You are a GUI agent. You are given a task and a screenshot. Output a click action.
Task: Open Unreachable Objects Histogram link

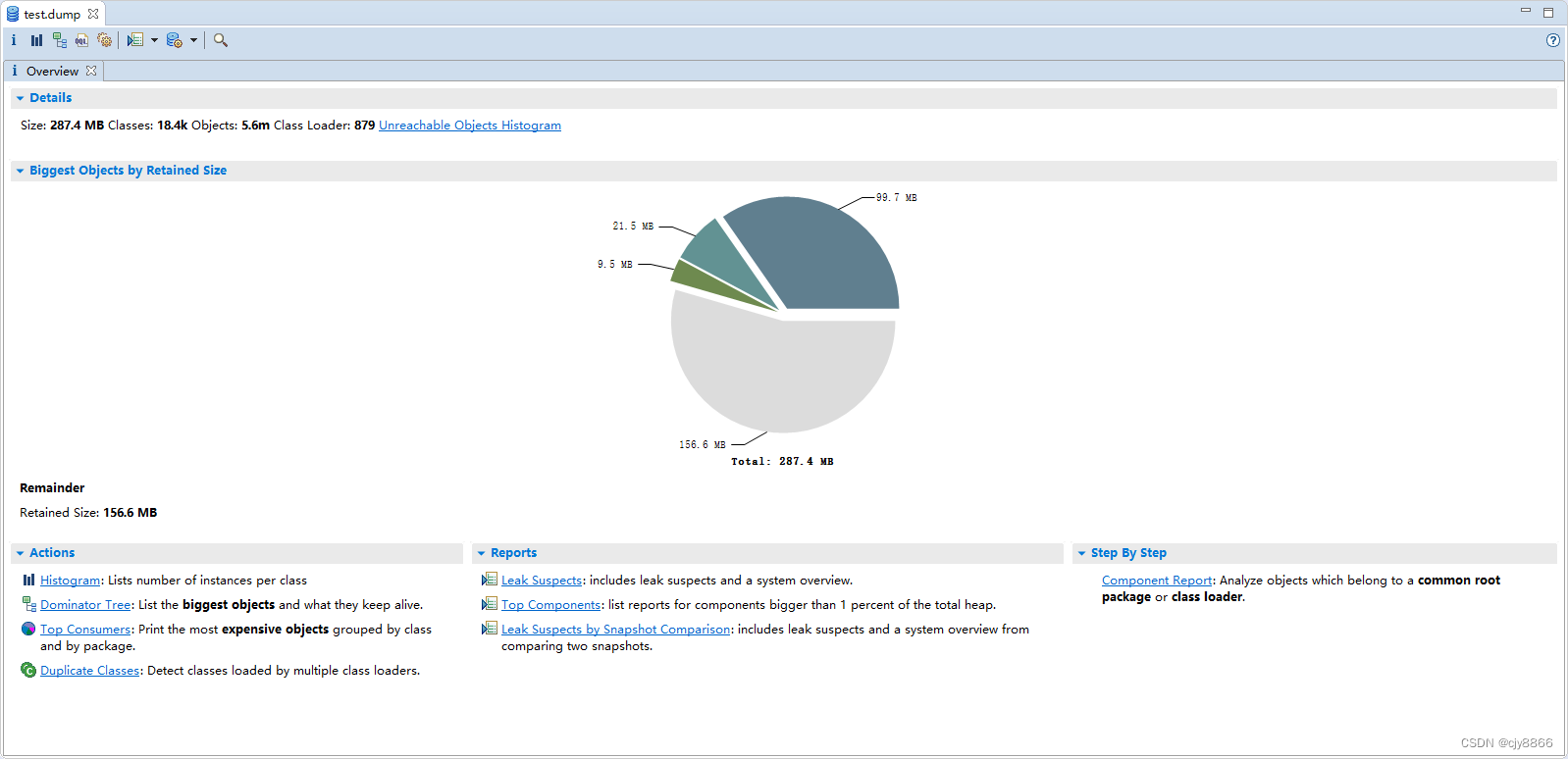coord(470,126)
